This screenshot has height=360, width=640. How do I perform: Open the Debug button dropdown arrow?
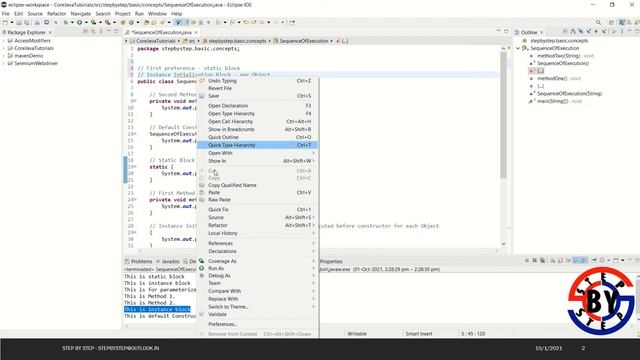pos(72,22)
